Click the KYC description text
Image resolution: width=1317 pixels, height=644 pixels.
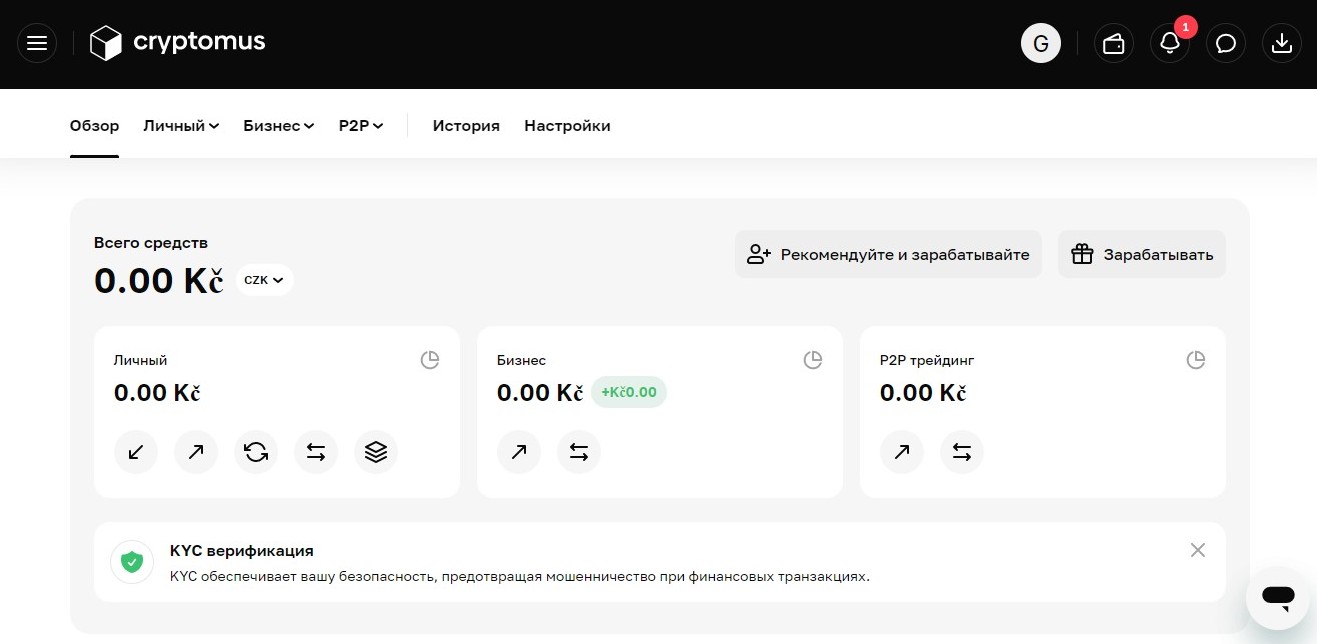(x=520, y=576)
